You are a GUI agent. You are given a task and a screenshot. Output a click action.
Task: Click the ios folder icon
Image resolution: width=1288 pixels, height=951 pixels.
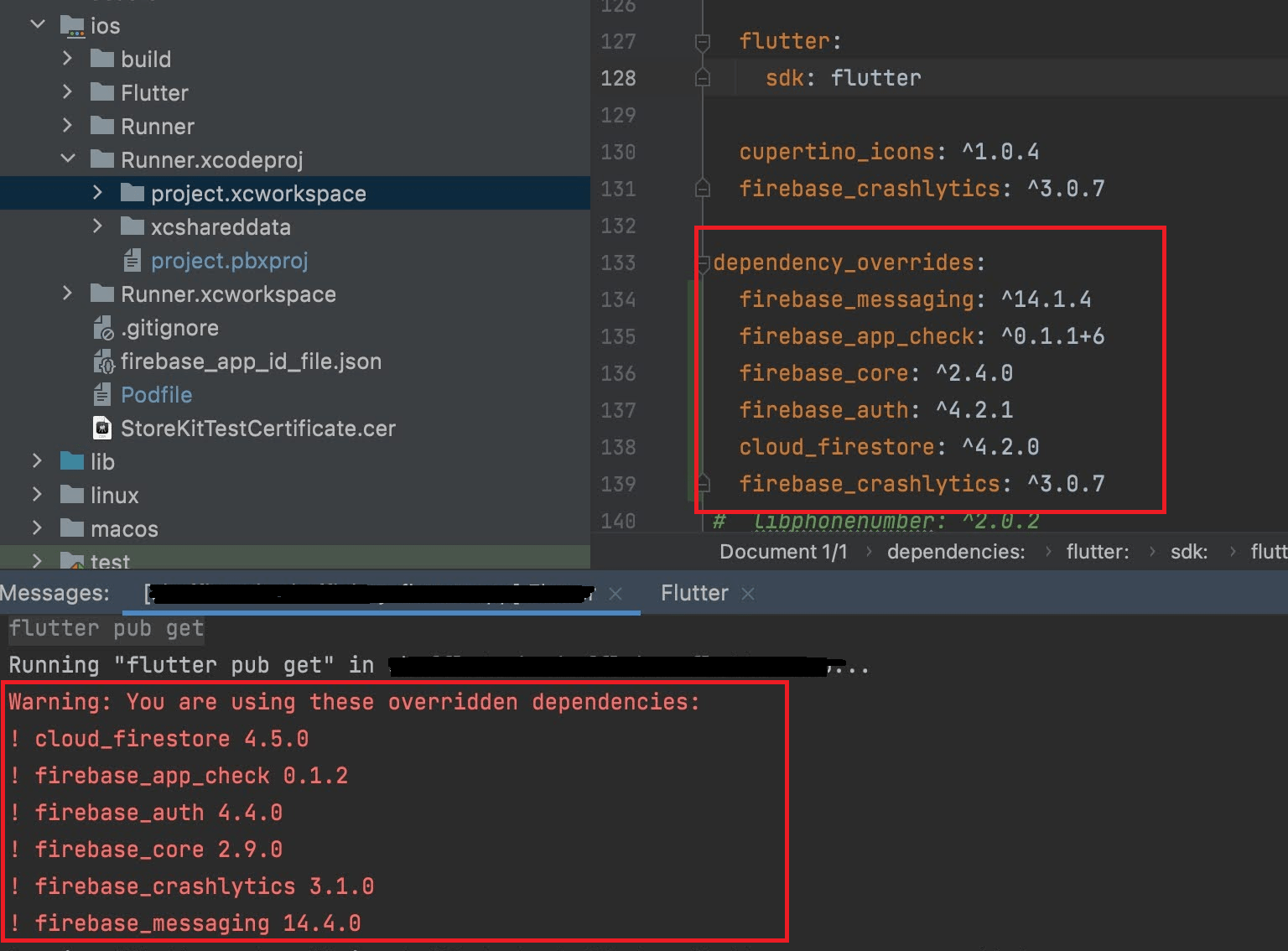coord(73,26)
